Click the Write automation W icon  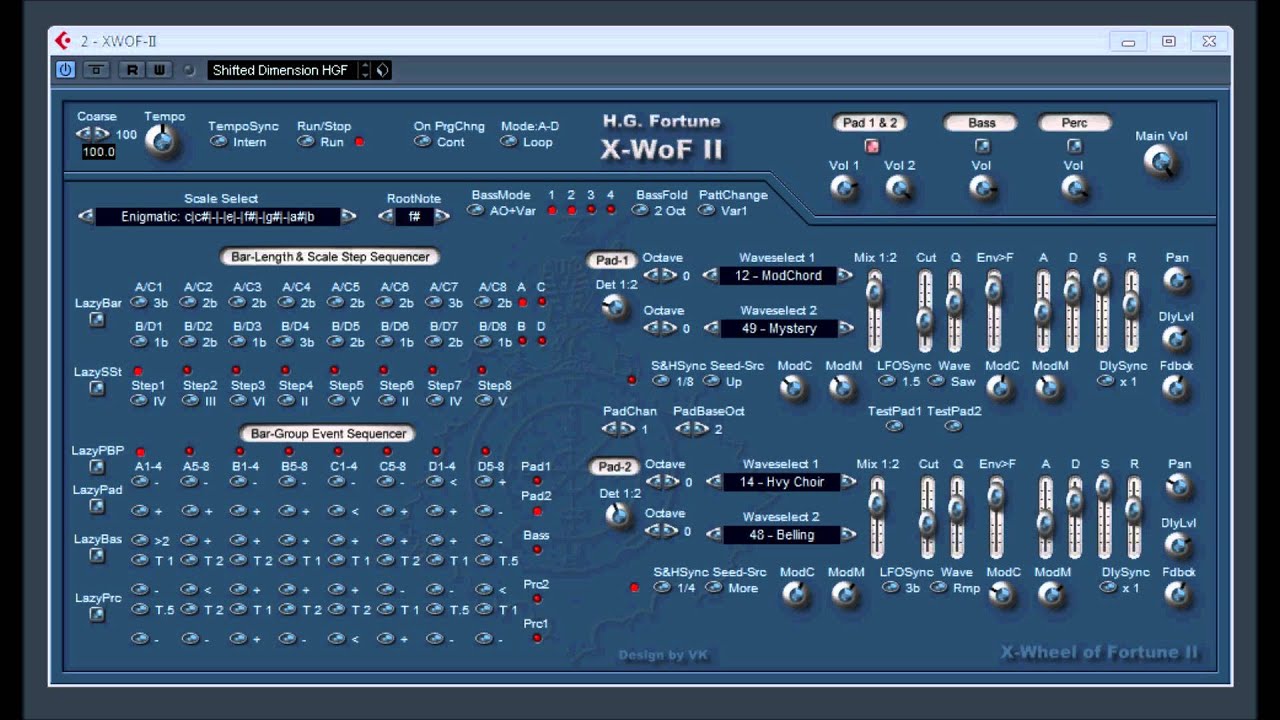[x=159, y=70]
